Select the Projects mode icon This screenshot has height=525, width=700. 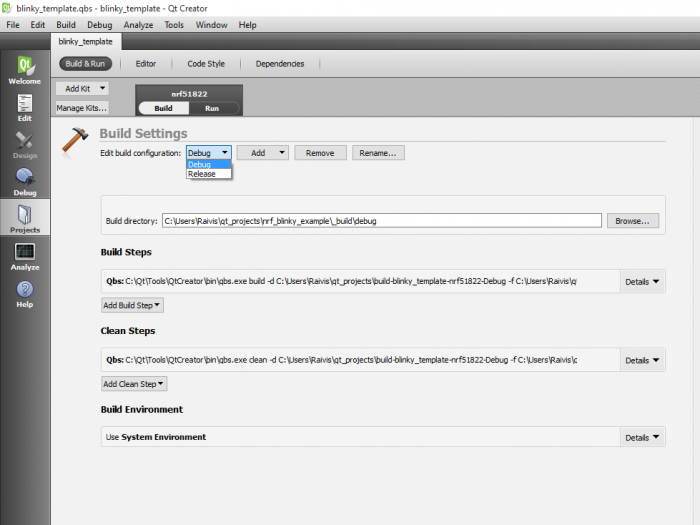(x=25, y=218)
